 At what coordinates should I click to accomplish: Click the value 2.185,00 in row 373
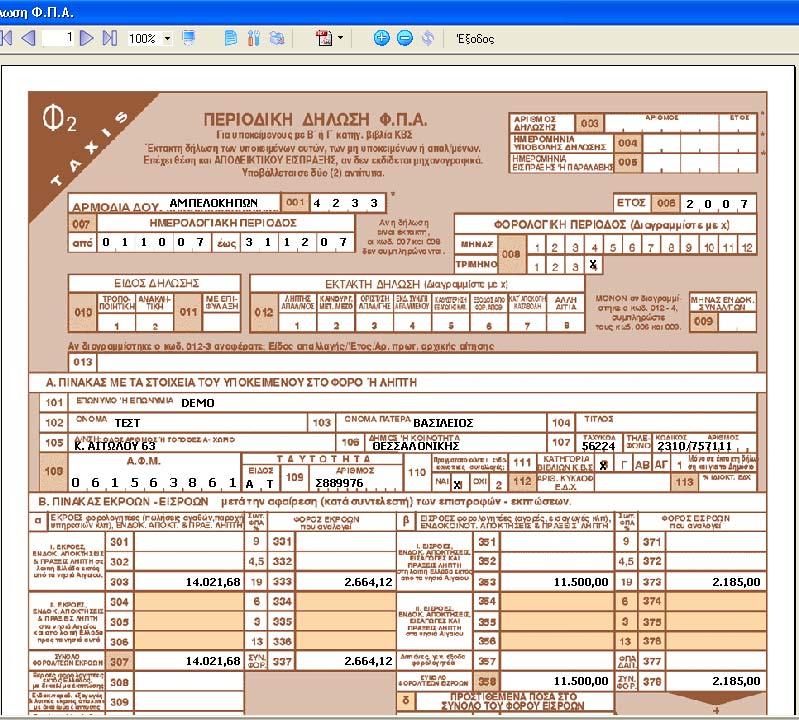coord(736,581)
